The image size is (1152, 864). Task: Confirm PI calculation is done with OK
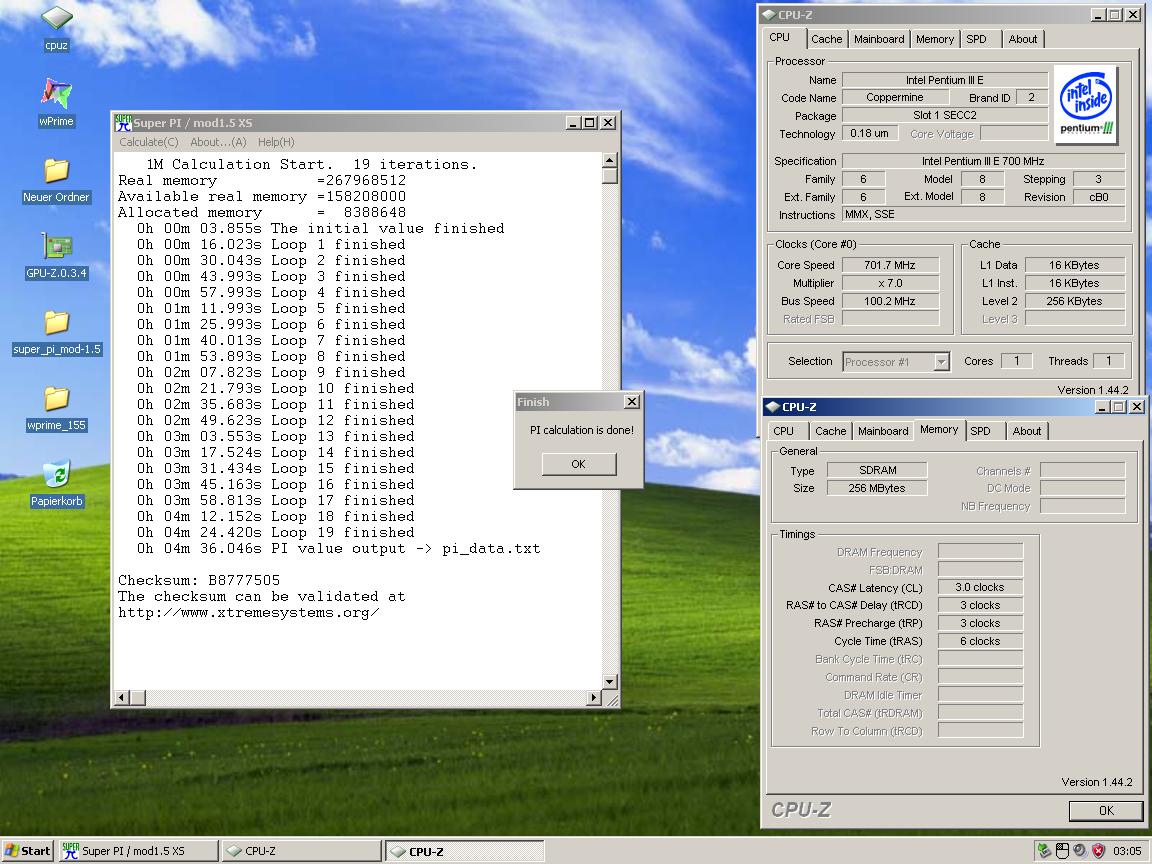coord(578,464)
